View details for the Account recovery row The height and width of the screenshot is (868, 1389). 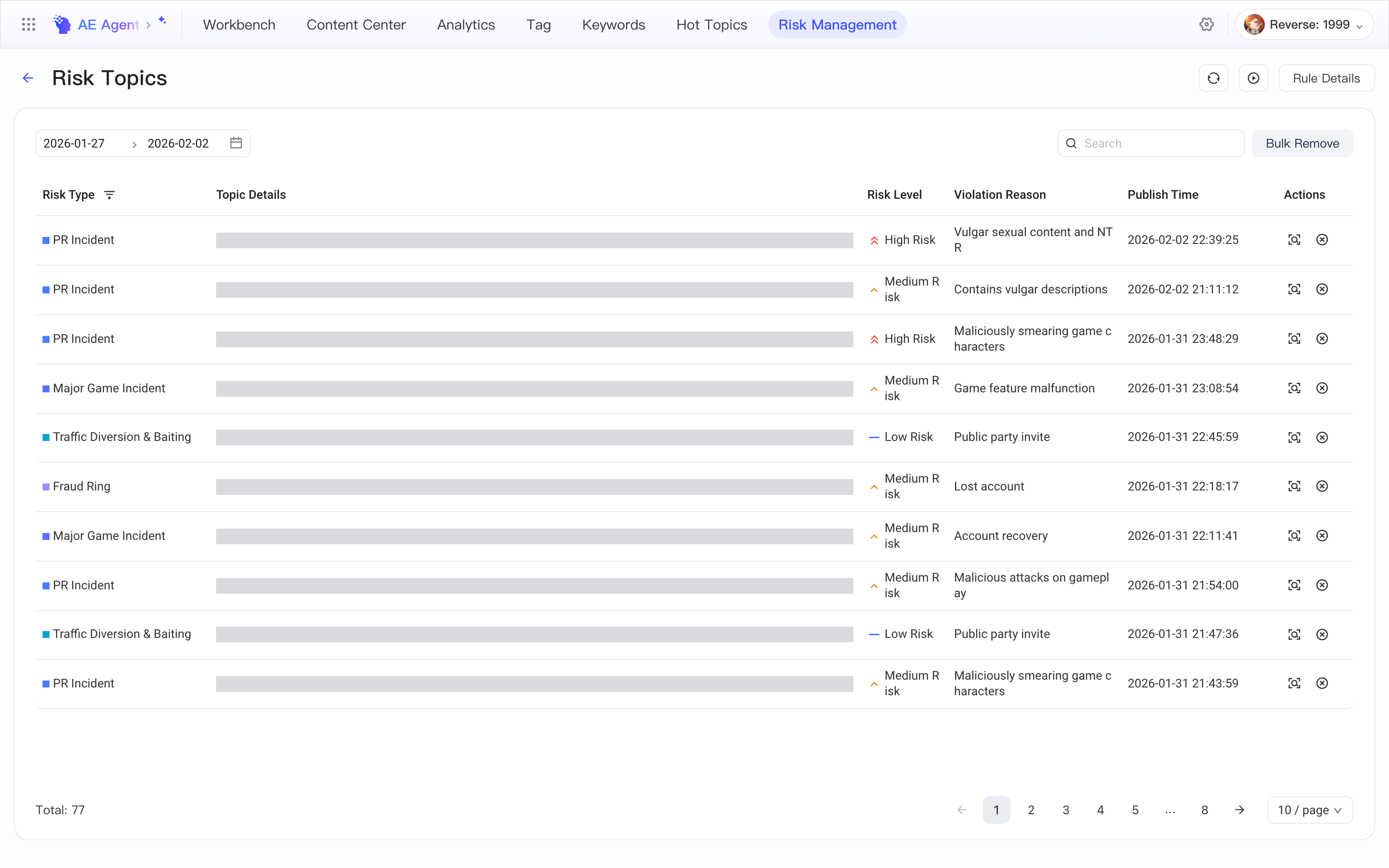click(x=1294, y=536)
